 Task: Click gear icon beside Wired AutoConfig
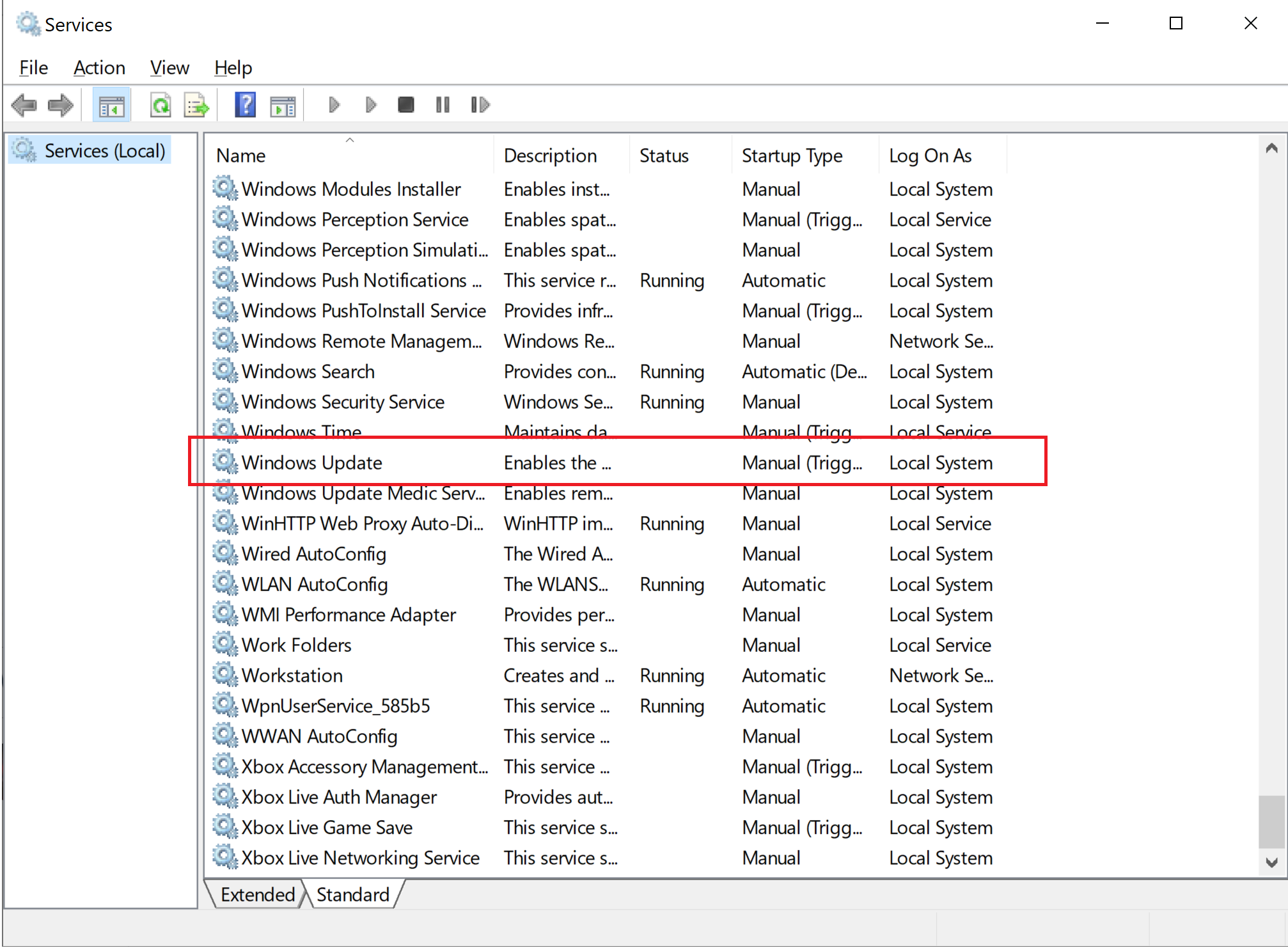[x=225, y=553]
